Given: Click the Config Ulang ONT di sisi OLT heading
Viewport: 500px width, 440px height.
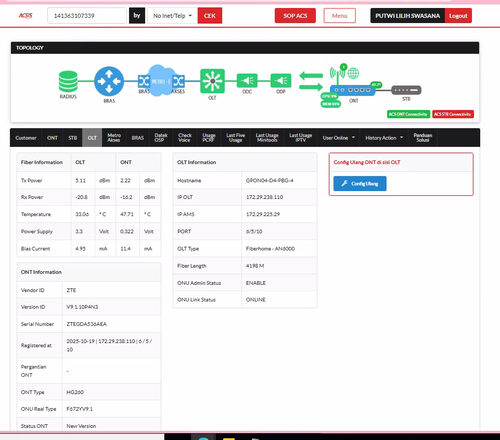Looking at the screenshot, I should point(367,162).
